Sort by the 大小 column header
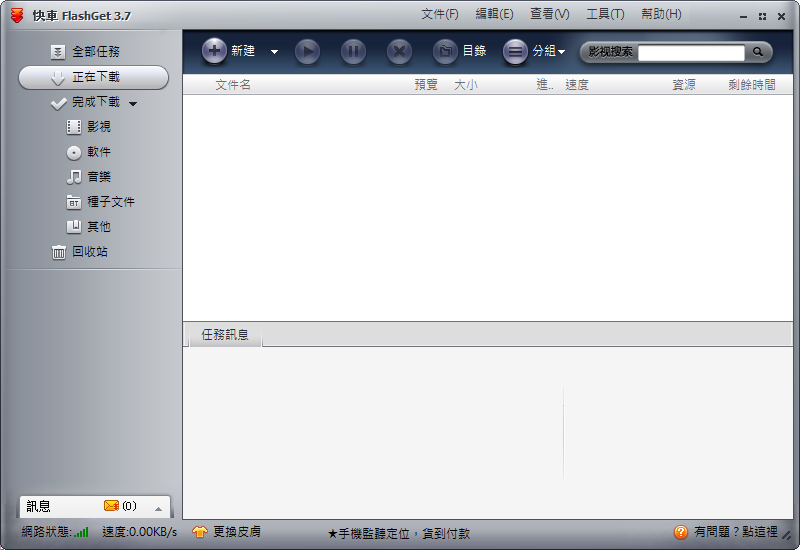This screenshot has height=550, width=800. (x=466, y=85)
